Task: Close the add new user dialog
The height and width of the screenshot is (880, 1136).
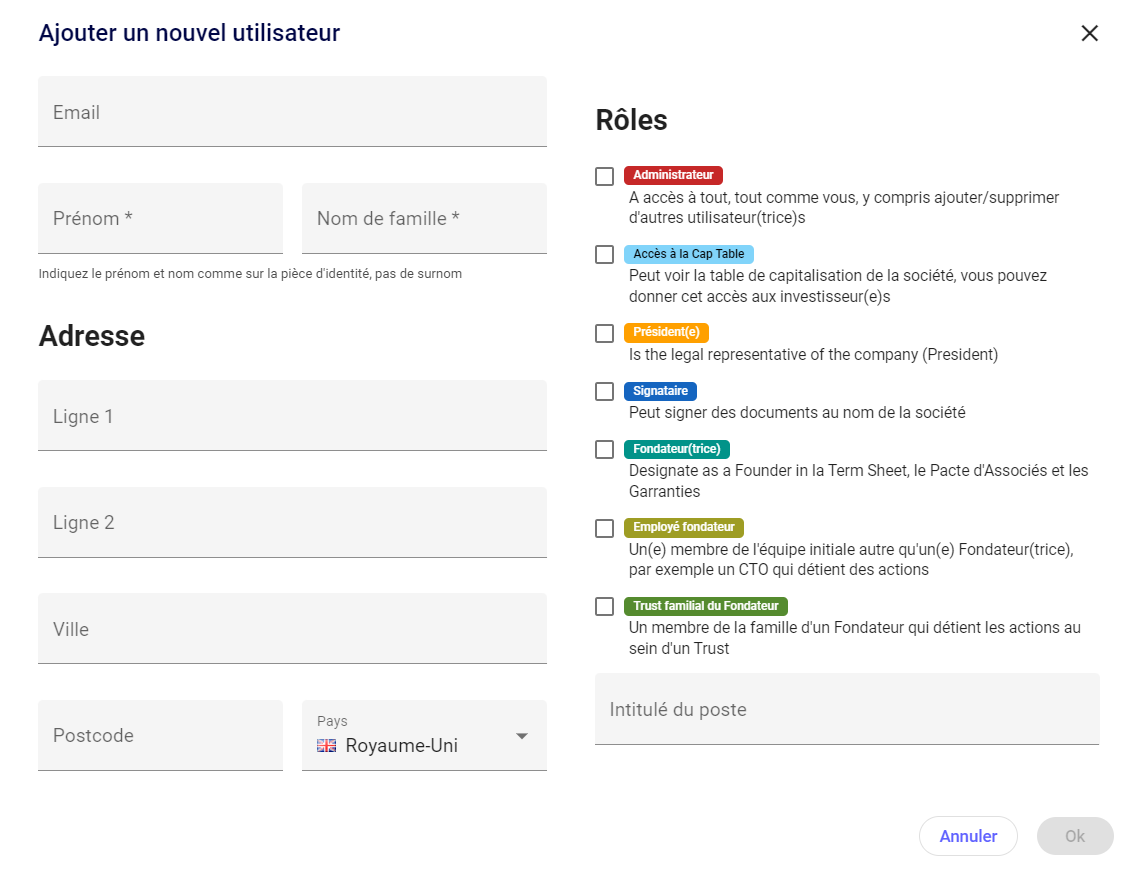Action: (1089, 33)
